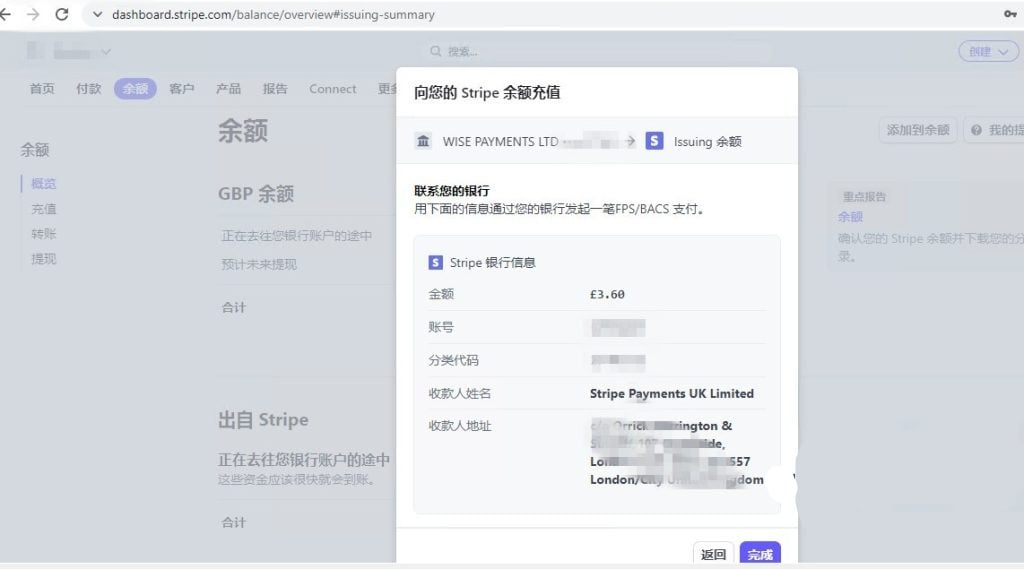Screen dimensions: 1024x569
Task: Open the Connect tab
Action: [332, 89]
